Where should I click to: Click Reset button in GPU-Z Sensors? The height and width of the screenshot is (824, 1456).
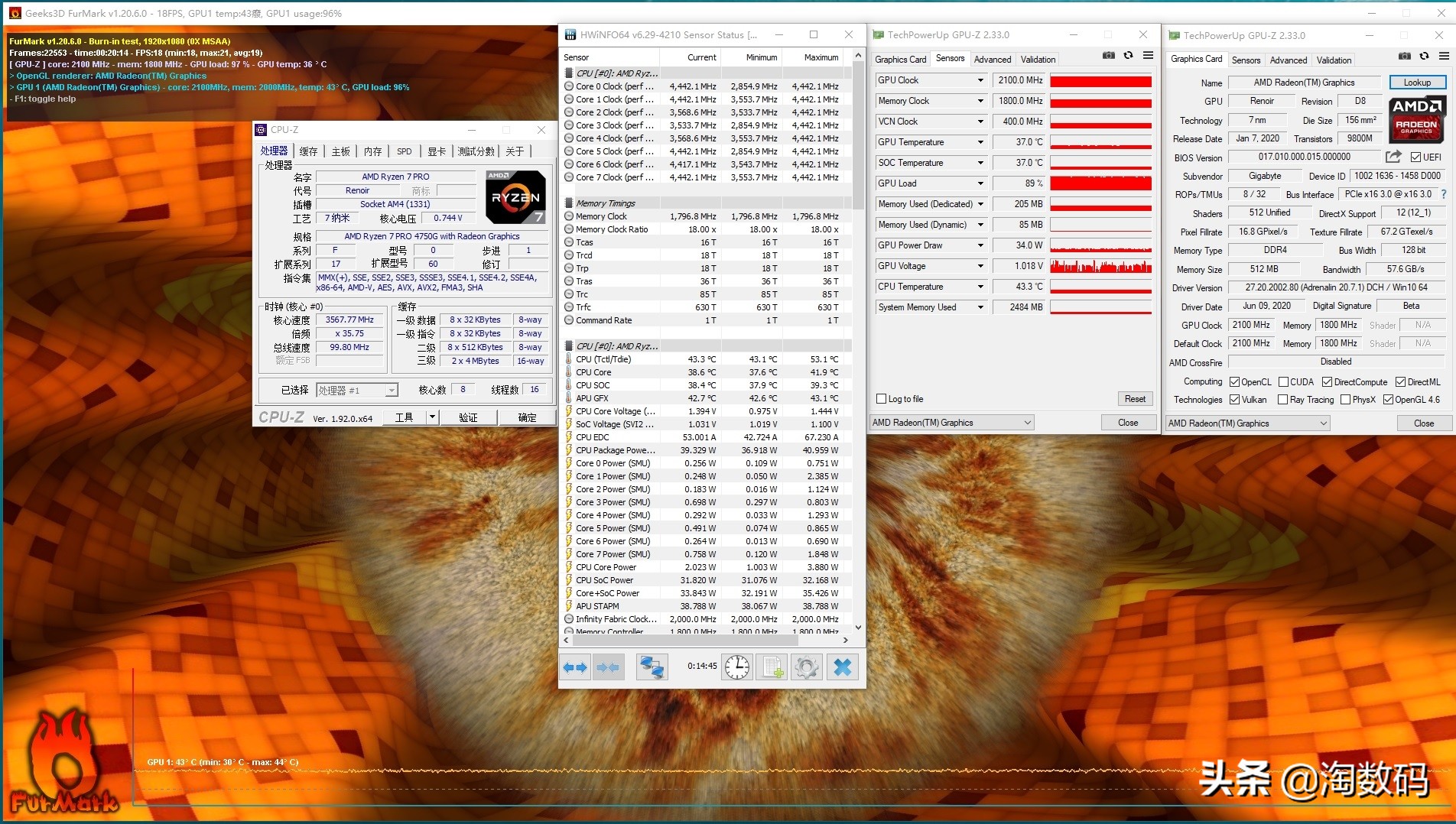click(1135, 399)
